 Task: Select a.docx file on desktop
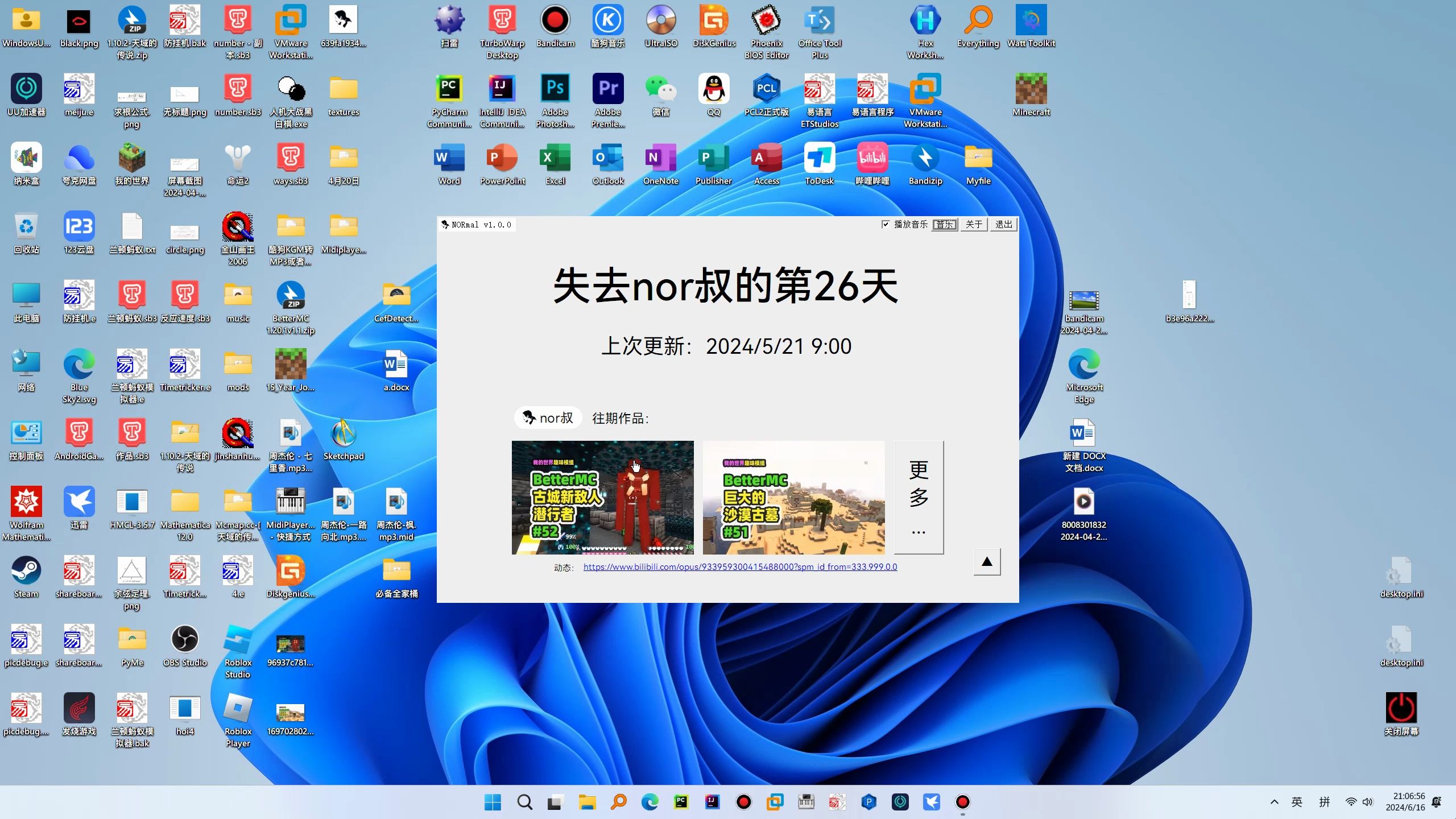[396, 371]
